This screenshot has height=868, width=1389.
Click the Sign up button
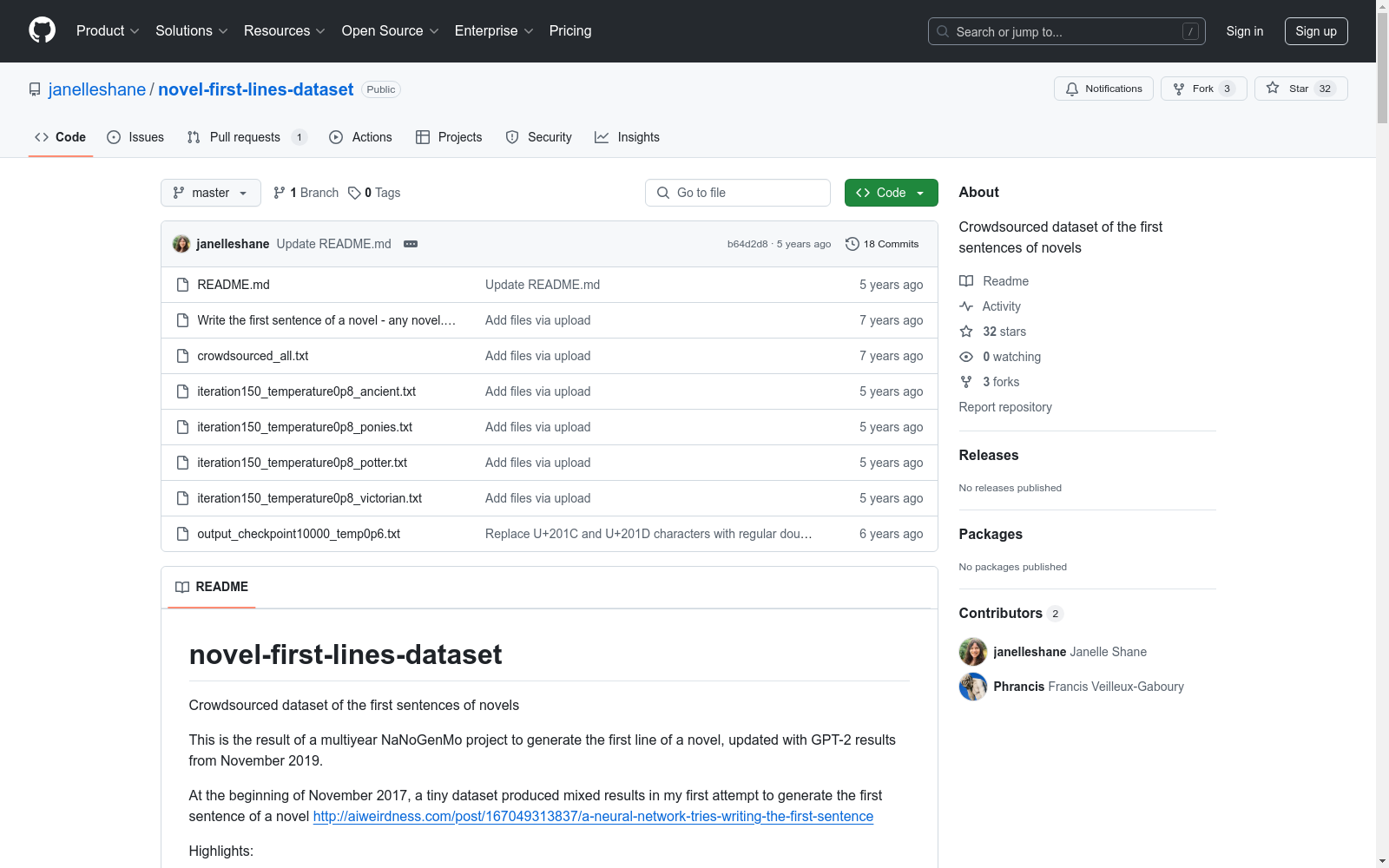(x=1316, y=31)
